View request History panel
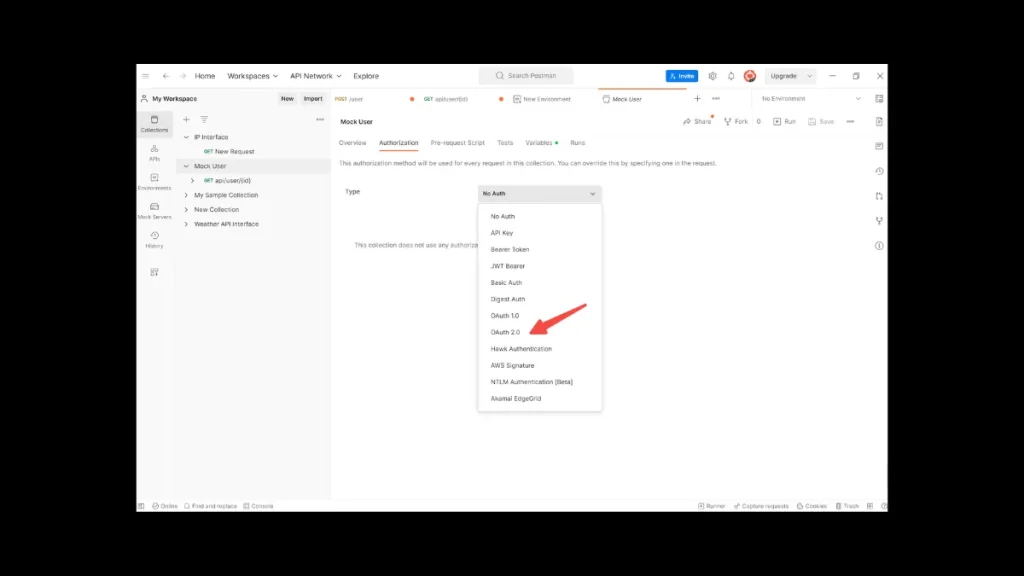 point(154,241)
